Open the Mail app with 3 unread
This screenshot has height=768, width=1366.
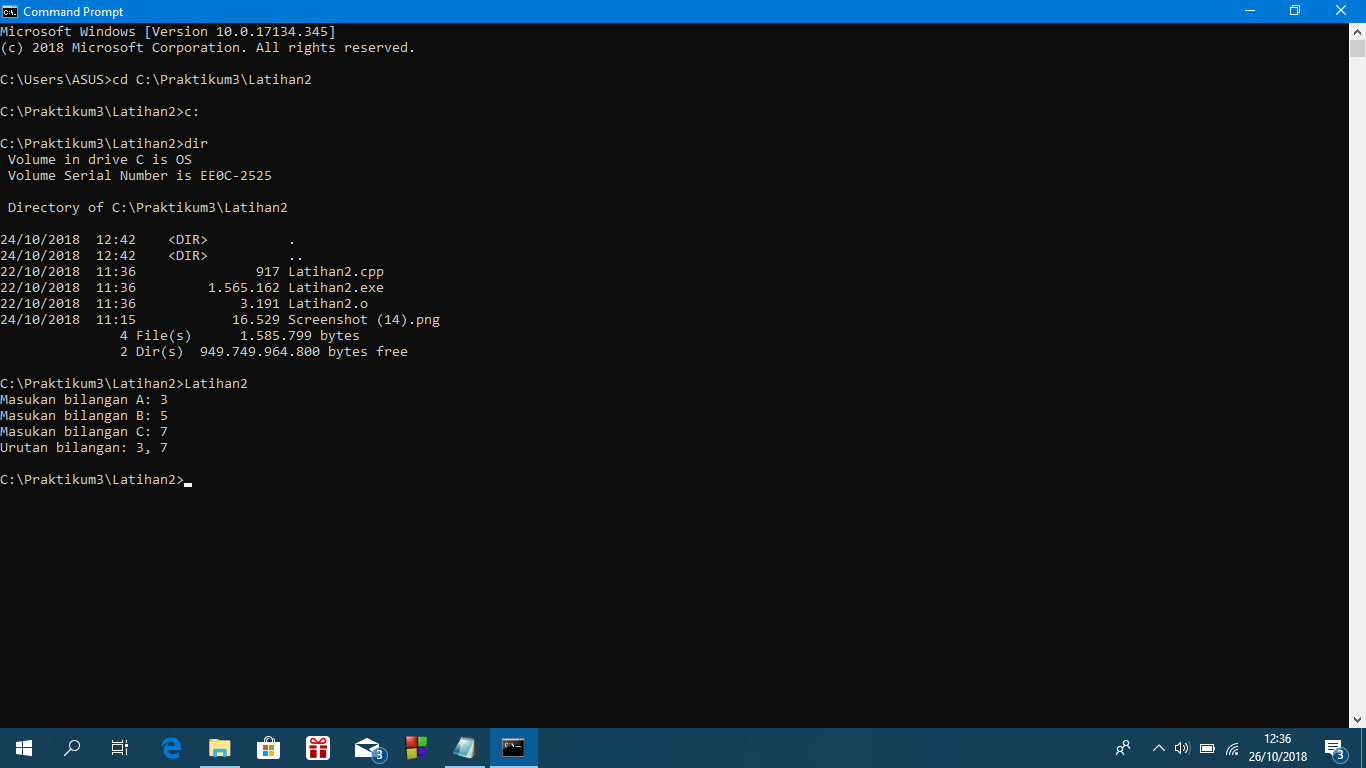coord(368,748)
